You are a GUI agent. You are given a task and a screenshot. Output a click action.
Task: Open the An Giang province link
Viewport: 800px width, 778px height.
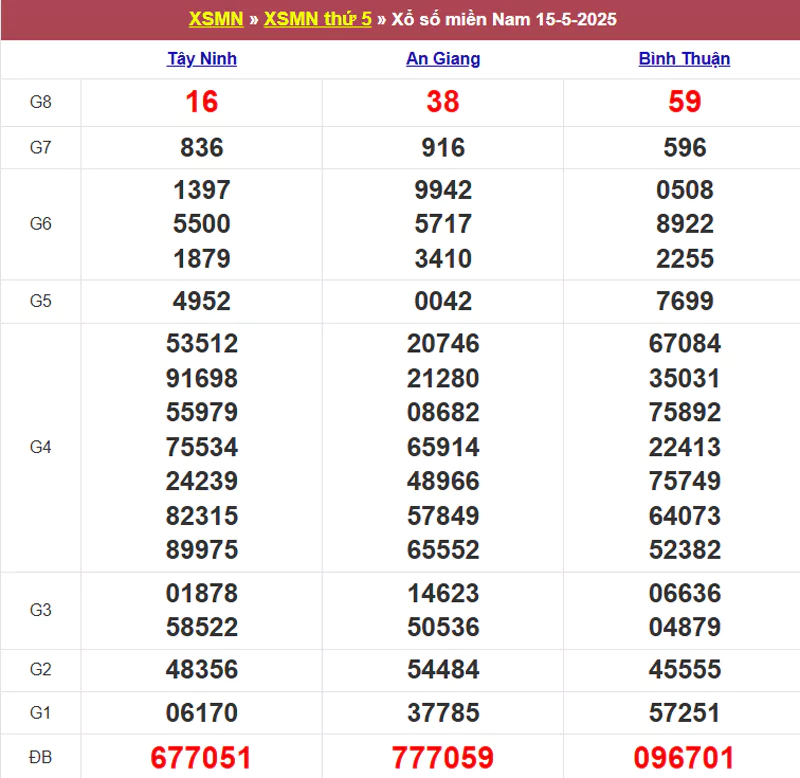443,59
